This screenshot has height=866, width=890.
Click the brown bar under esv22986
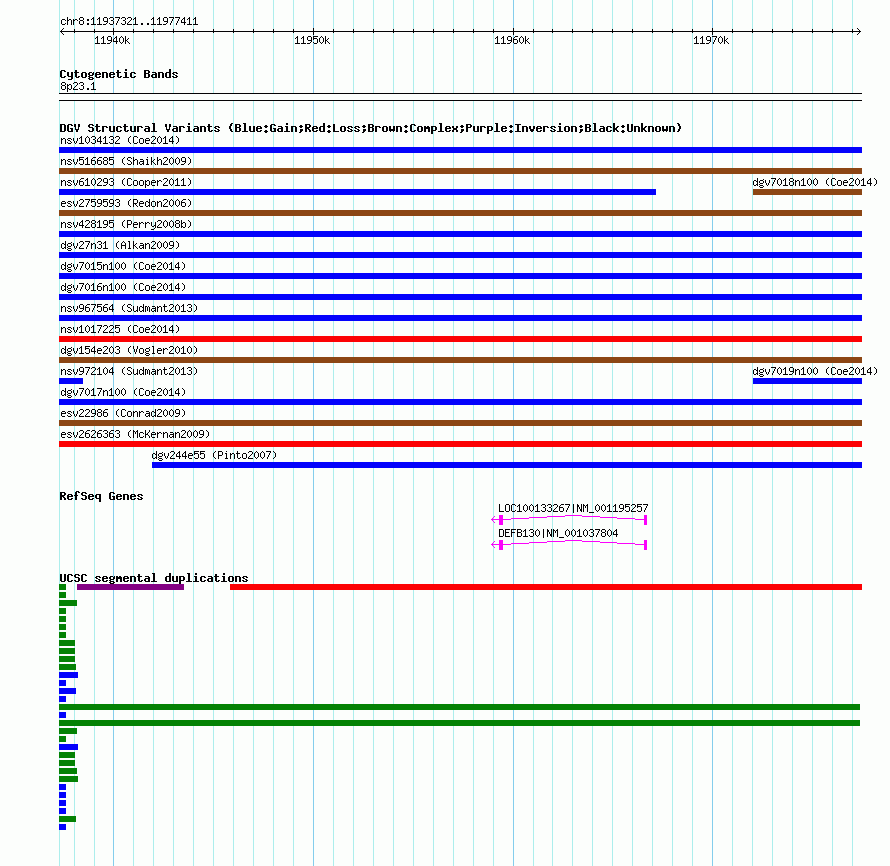(460, 423)
